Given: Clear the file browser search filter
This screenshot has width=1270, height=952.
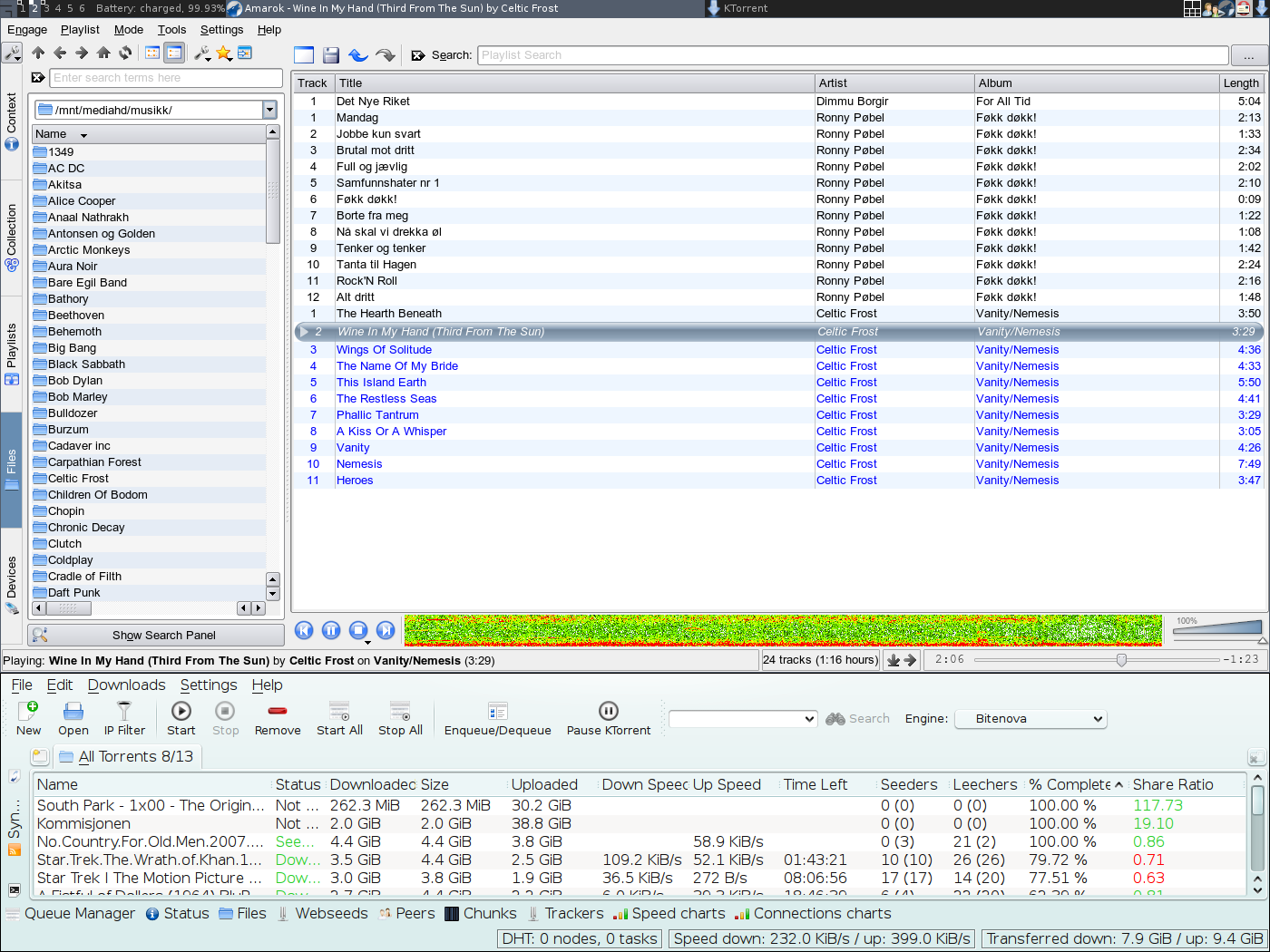Looking at the screenshot, I should point(38,78).
